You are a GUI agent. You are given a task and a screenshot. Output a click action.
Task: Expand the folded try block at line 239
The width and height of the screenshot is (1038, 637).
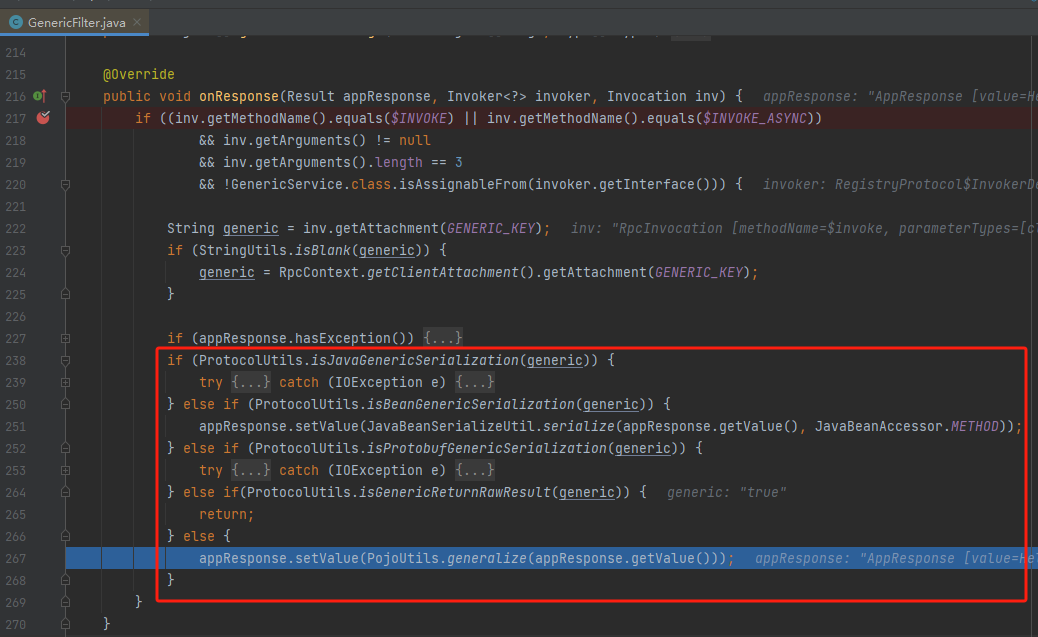pos(66,382)
